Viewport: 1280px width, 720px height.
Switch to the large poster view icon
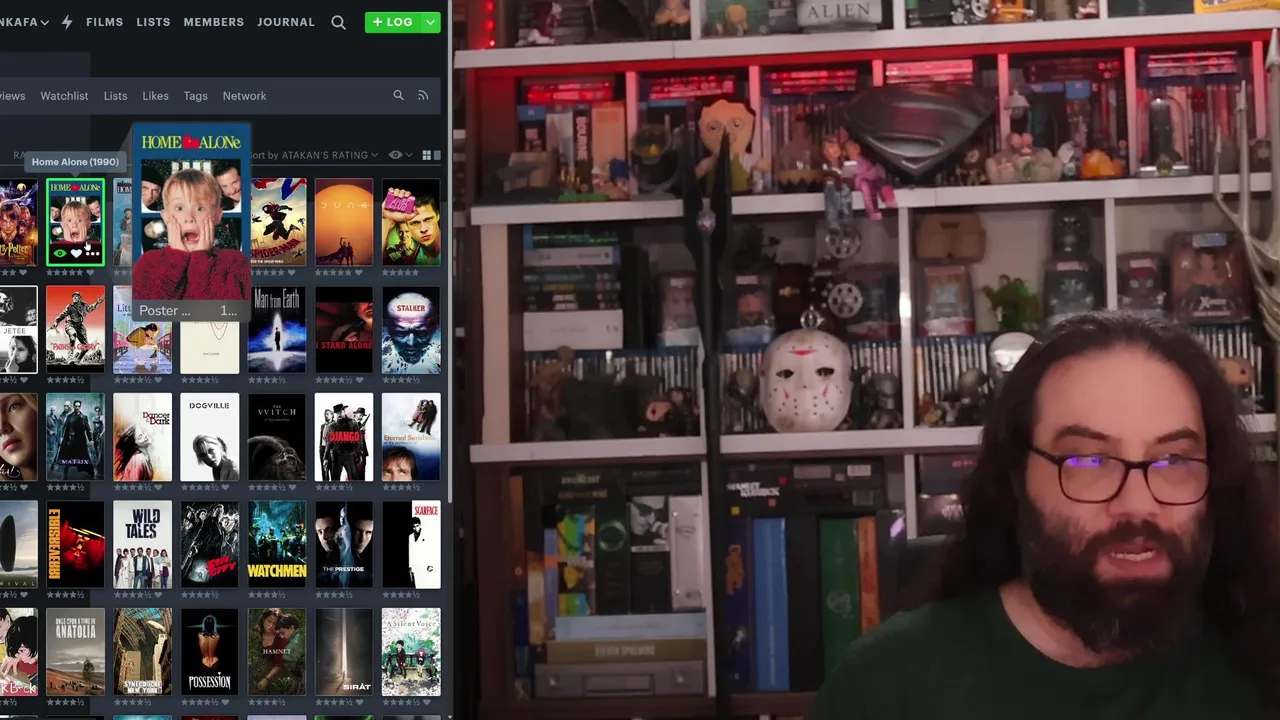pos(436,155)
